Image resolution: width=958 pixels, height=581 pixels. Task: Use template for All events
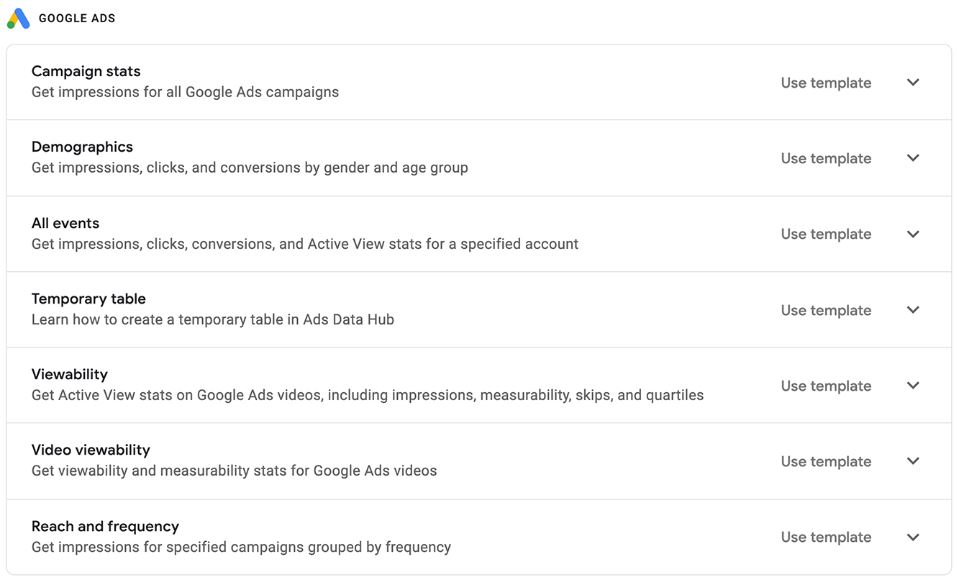(x=826, y=235)
